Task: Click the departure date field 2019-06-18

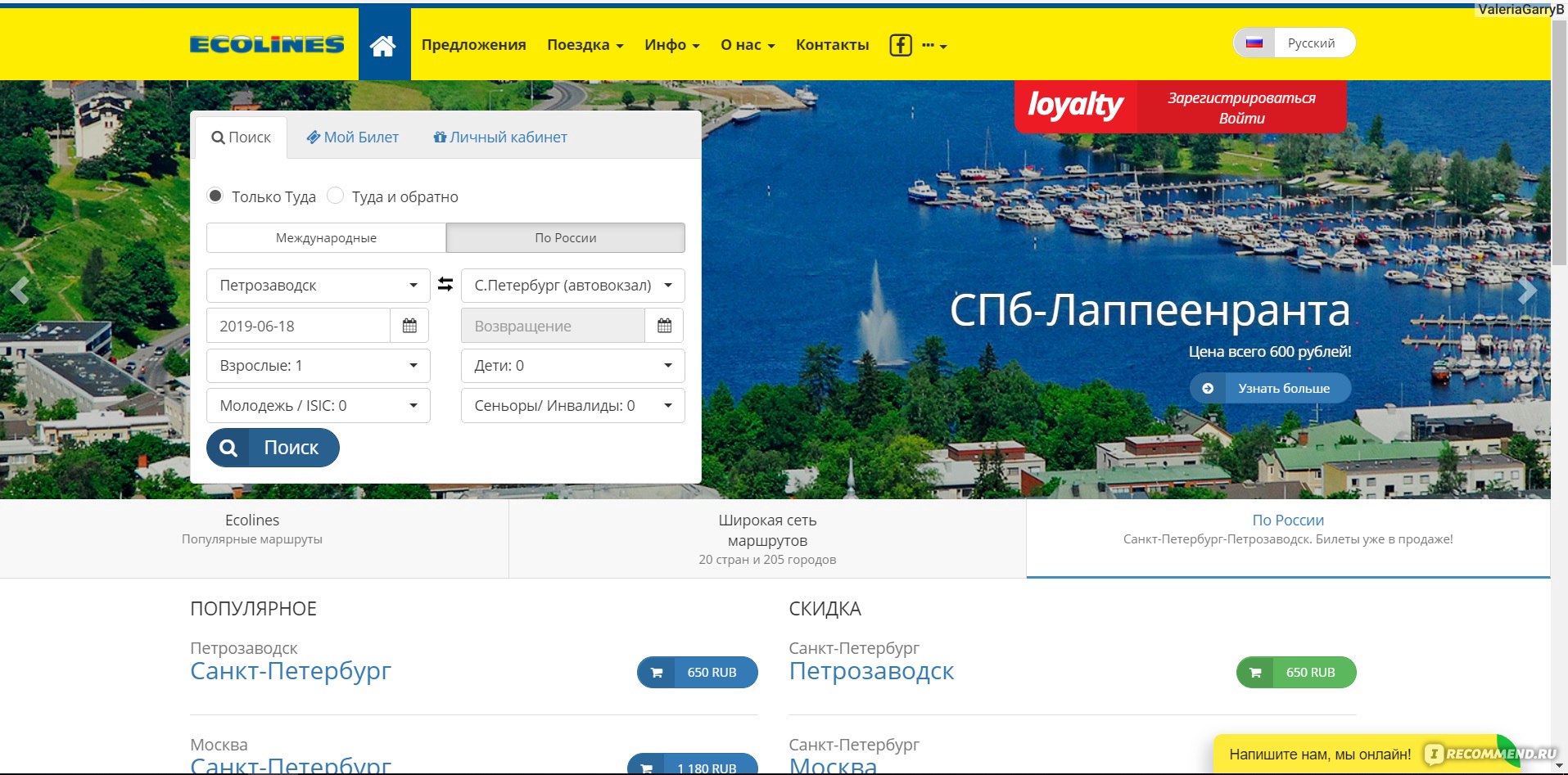Action: tap(298, 326)
